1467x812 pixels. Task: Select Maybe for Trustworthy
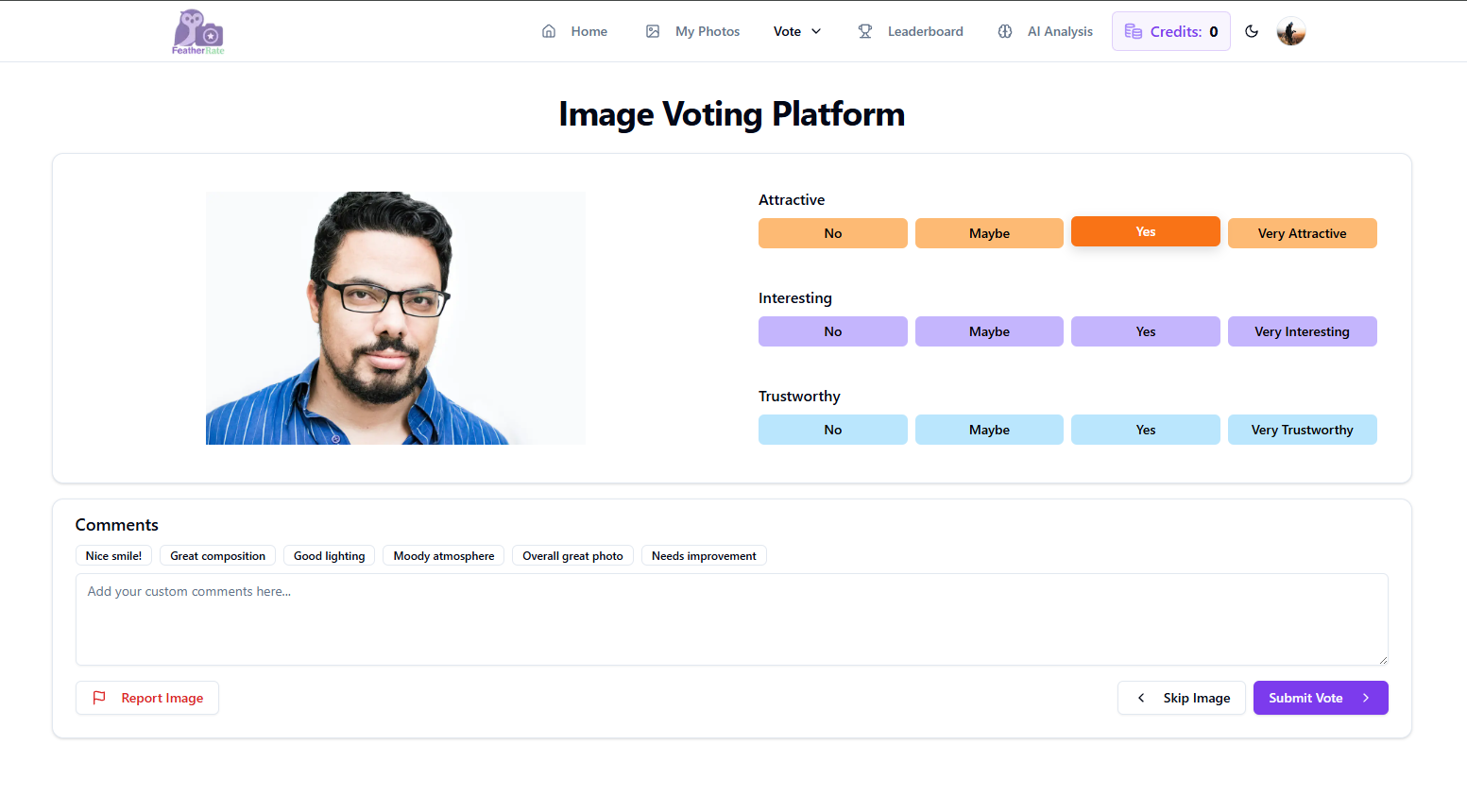989,430
